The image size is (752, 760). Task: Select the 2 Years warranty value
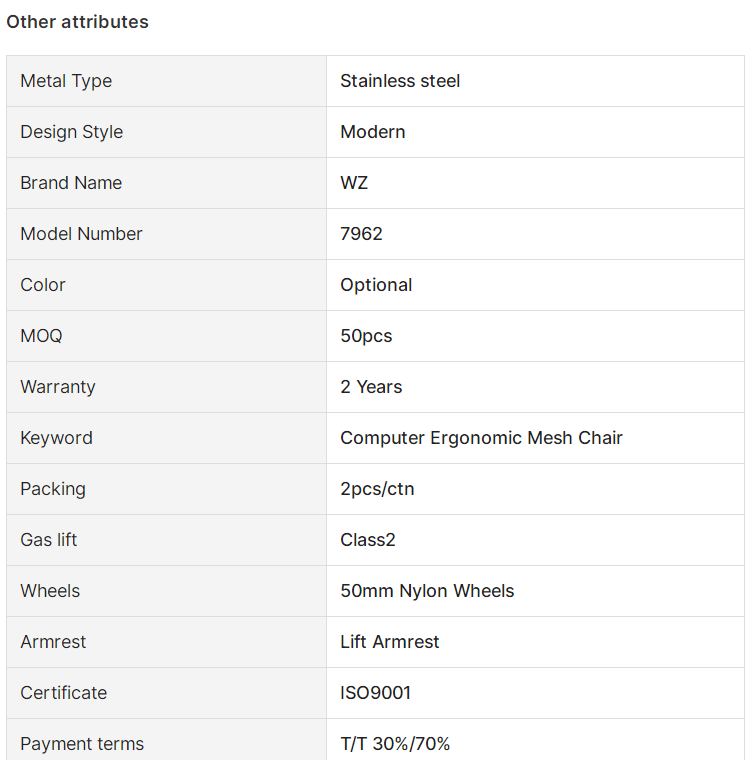pyautogui.click(x=371, y=387)
